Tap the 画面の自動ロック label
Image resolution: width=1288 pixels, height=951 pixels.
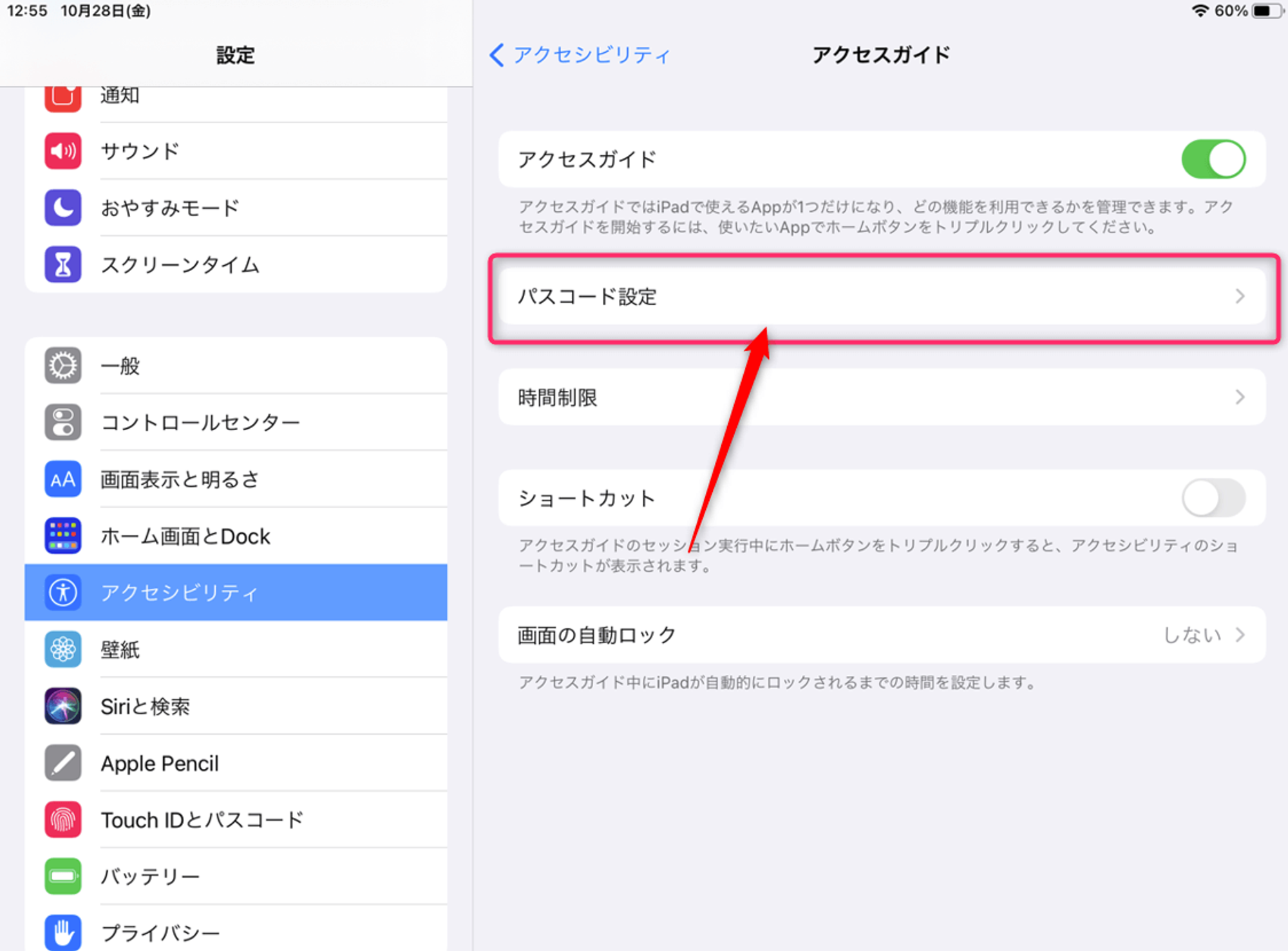597,636
